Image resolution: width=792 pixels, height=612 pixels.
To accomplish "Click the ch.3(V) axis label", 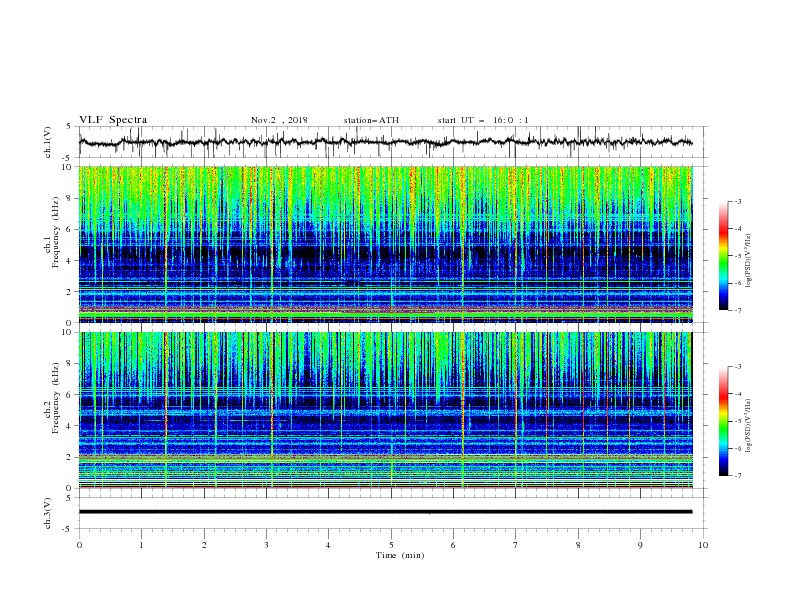I will 48,513.
